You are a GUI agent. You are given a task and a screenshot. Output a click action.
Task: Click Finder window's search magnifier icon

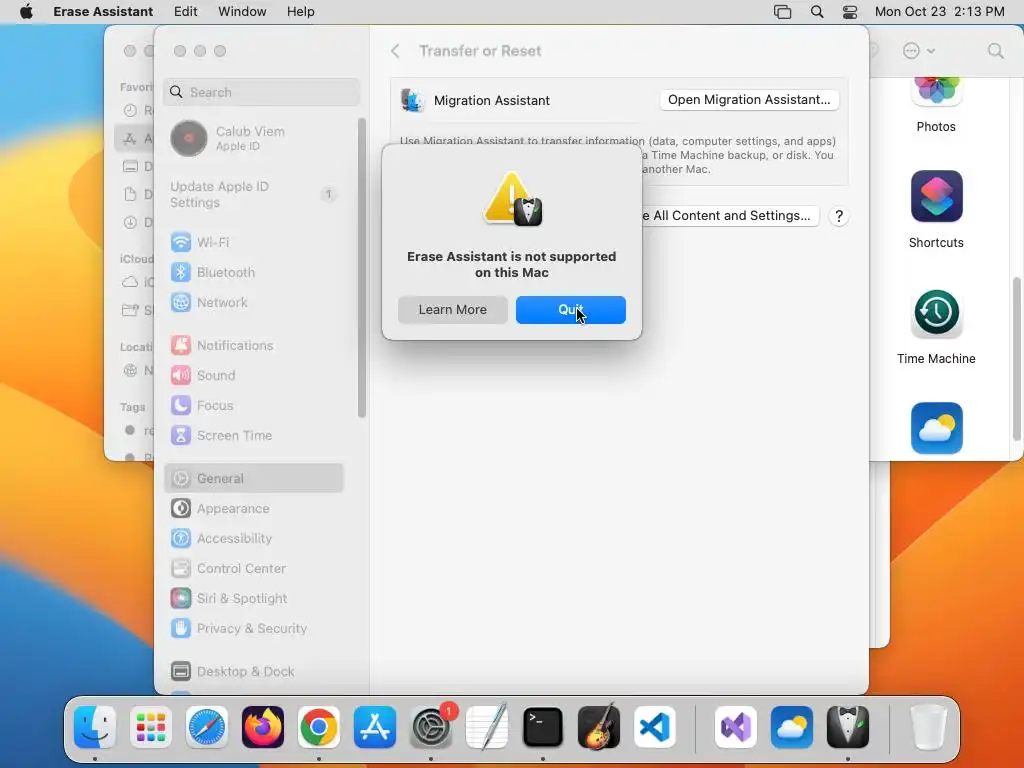point(995,51)
